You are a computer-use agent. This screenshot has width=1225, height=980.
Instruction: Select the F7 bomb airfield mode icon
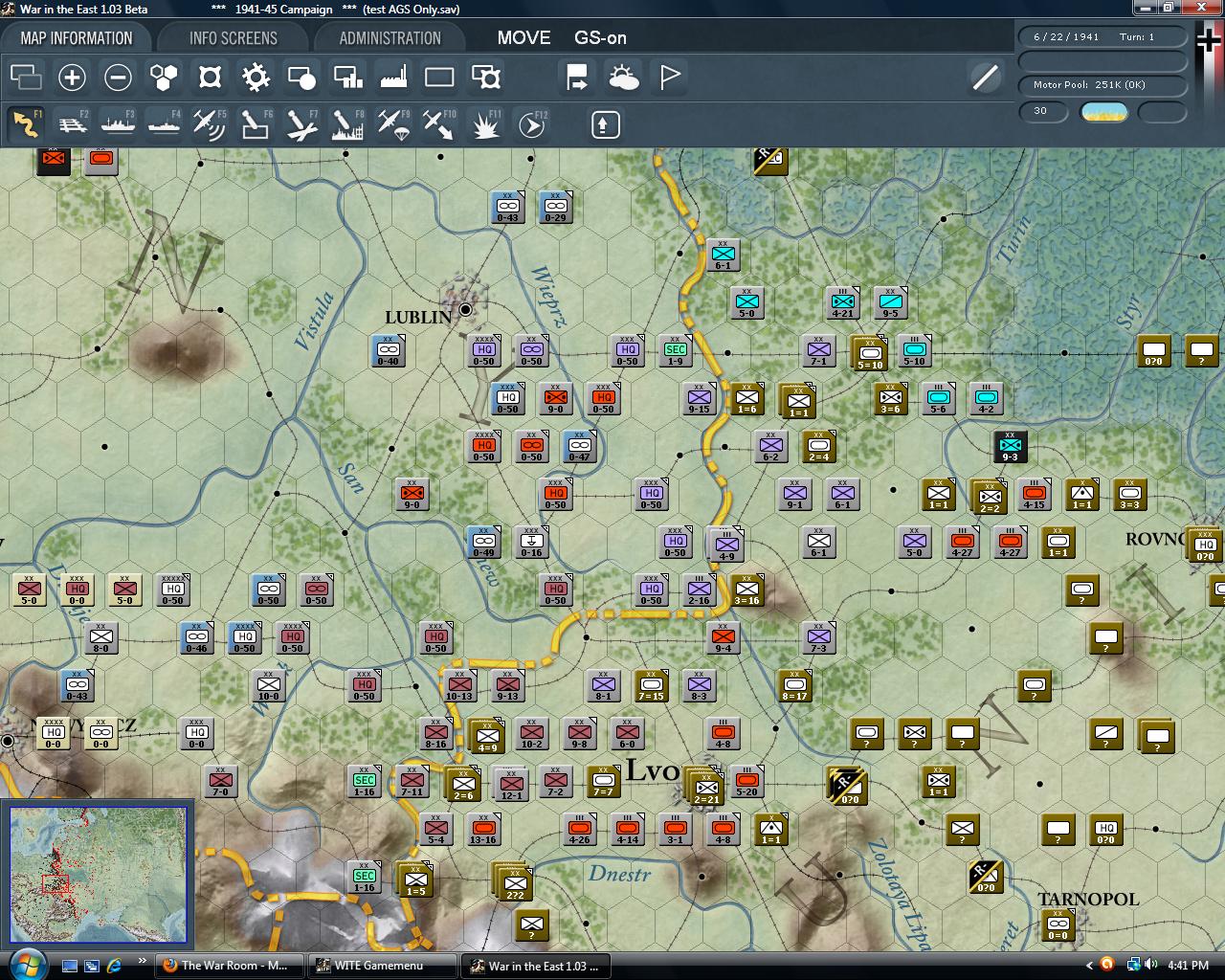point(301,124)
